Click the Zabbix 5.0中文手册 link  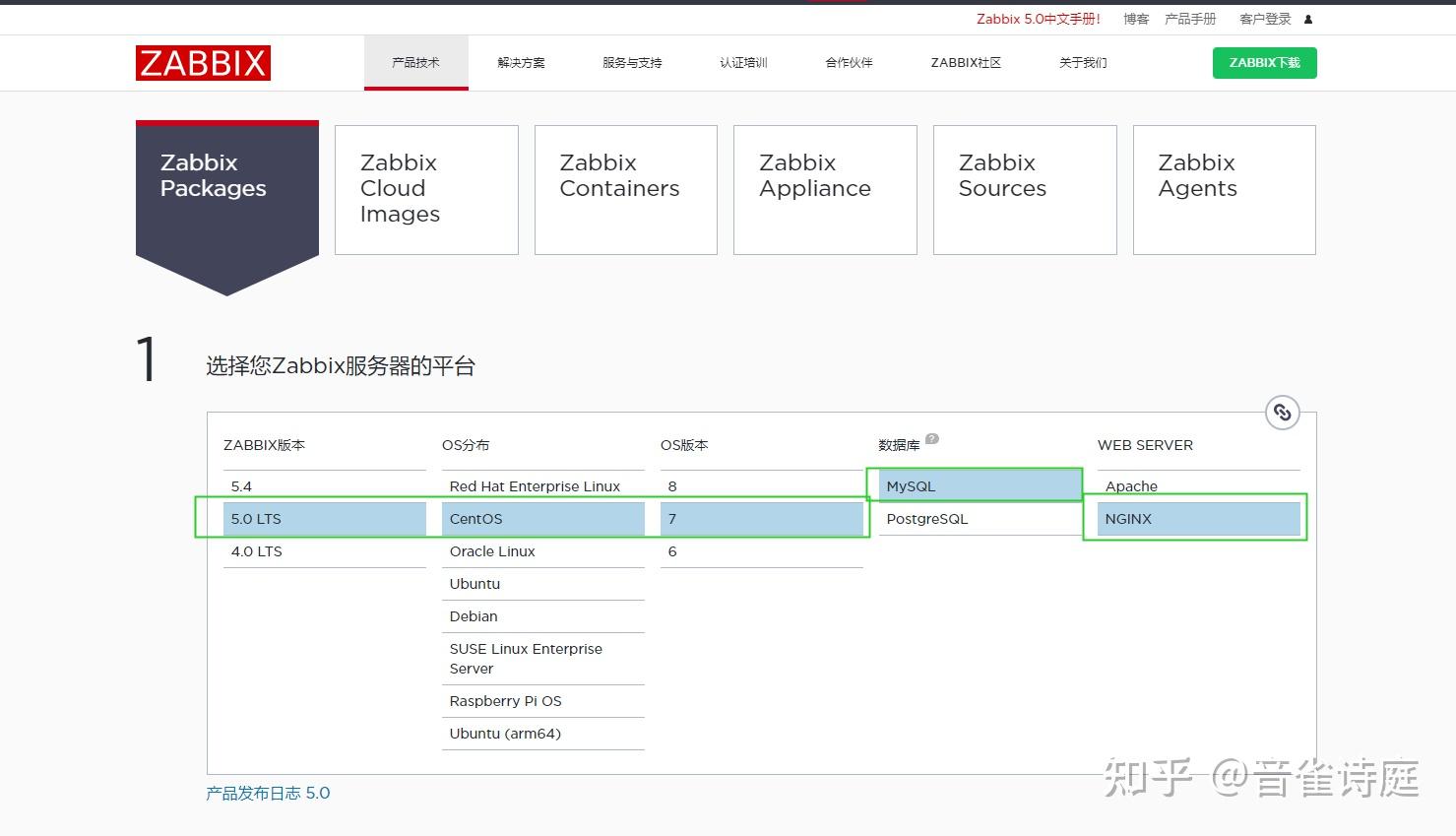[x=1037, y=18]
